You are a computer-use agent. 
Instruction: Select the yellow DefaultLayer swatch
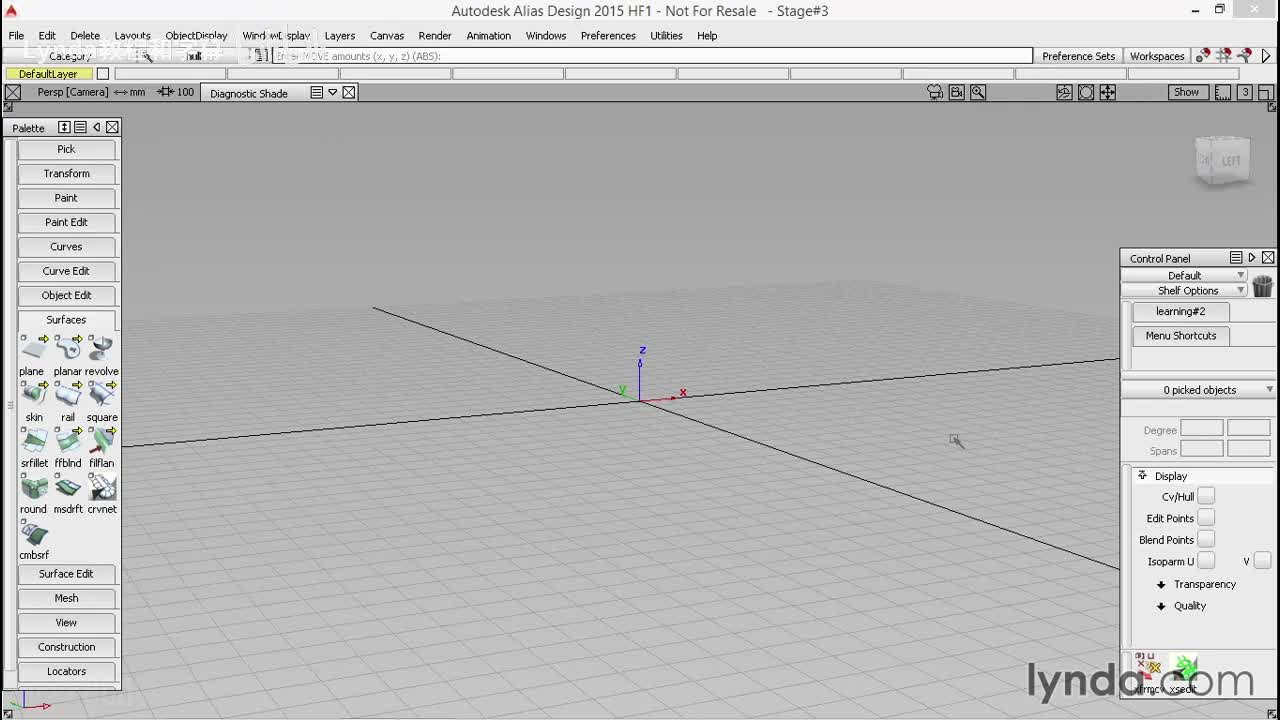[48, 74]
